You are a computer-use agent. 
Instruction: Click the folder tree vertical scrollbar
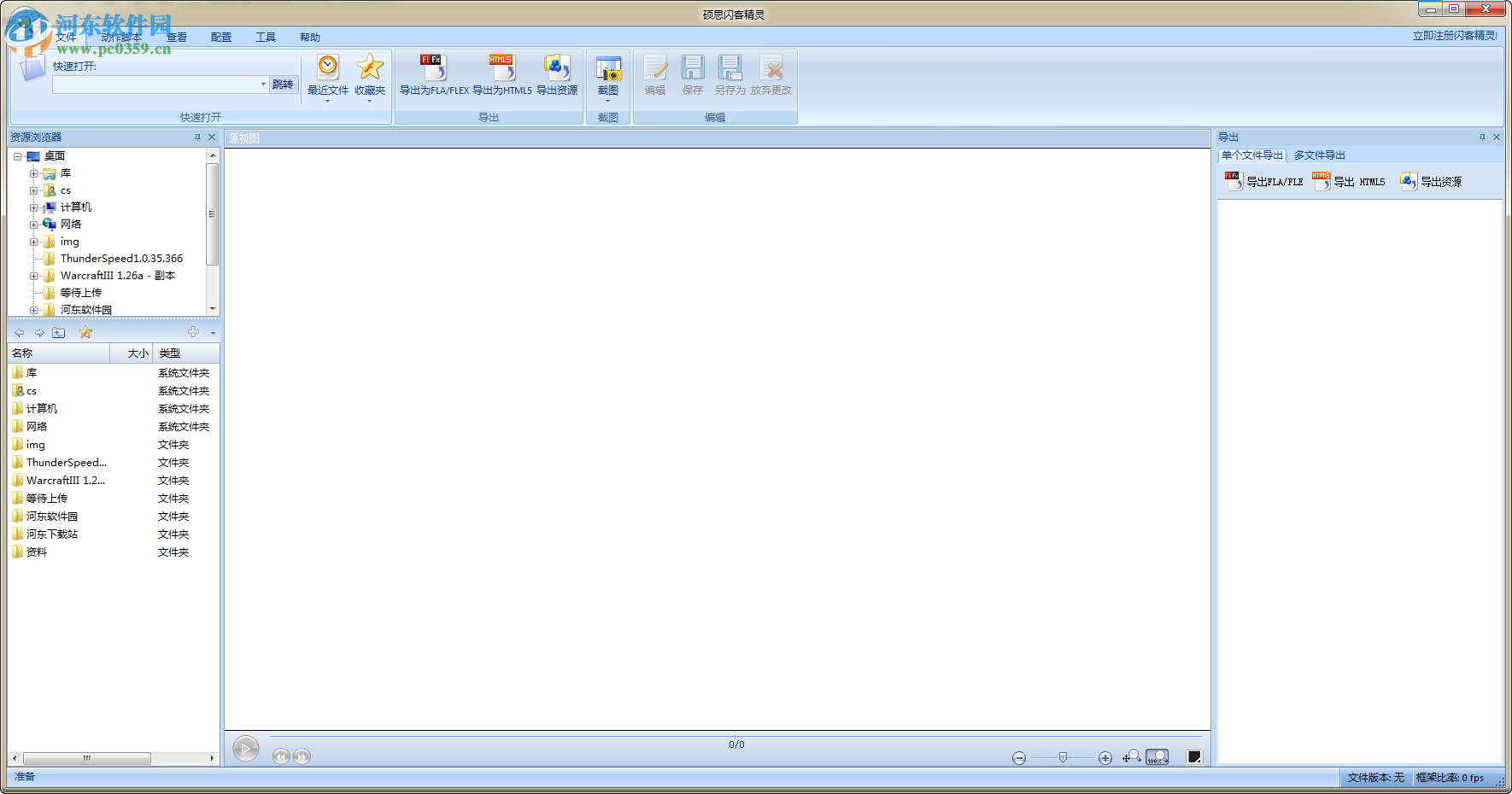(213, 213)
